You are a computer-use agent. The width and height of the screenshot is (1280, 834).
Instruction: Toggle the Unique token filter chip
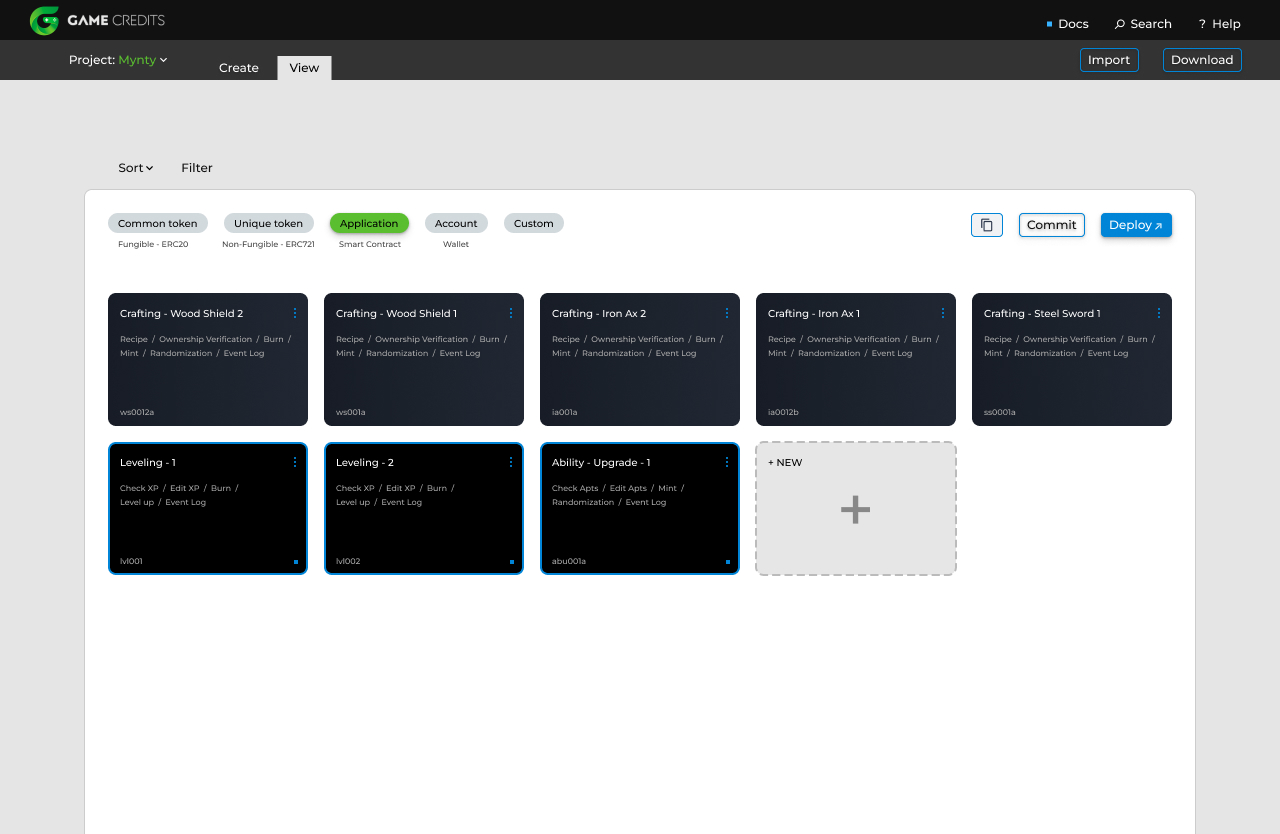point(268,223)
